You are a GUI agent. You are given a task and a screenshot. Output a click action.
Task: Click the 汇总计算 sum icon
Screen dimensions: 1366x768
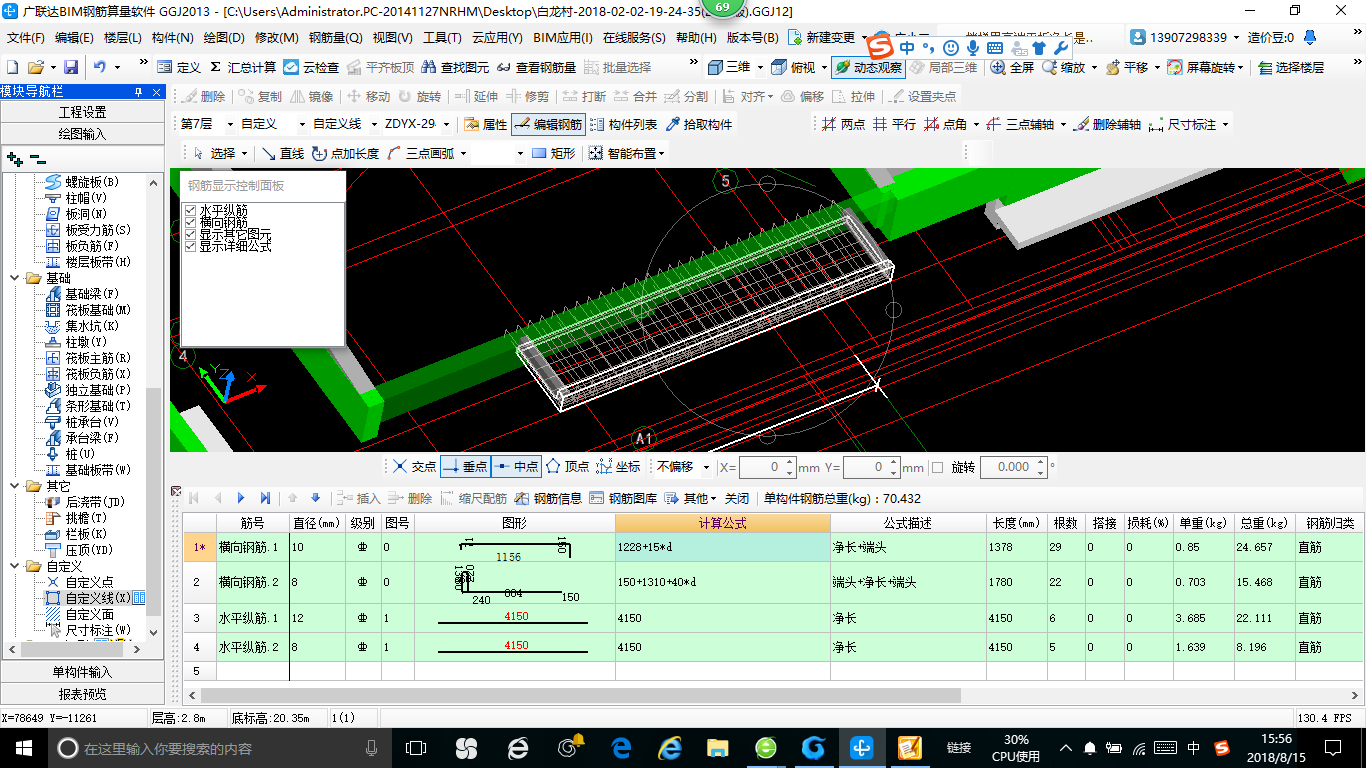coord(243,67)
